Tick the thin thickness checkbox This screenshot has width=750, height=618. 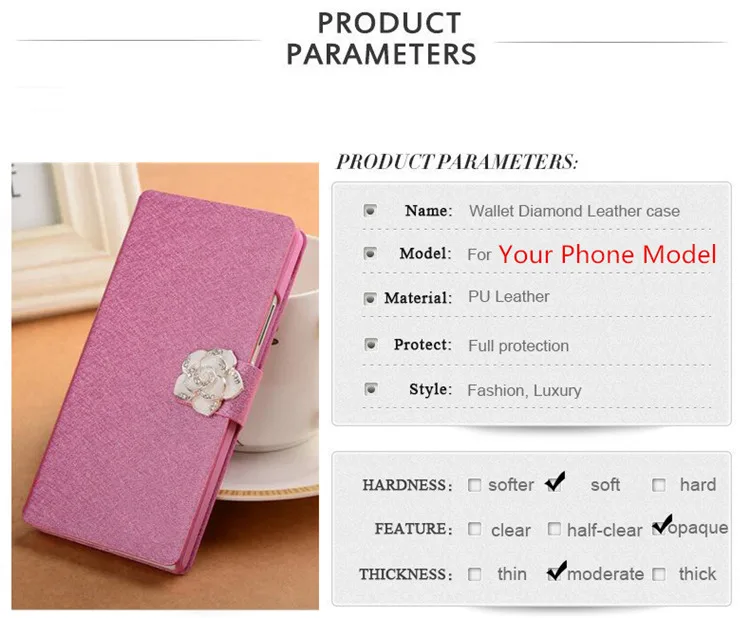pyautogui.click(x=474, y=574)
